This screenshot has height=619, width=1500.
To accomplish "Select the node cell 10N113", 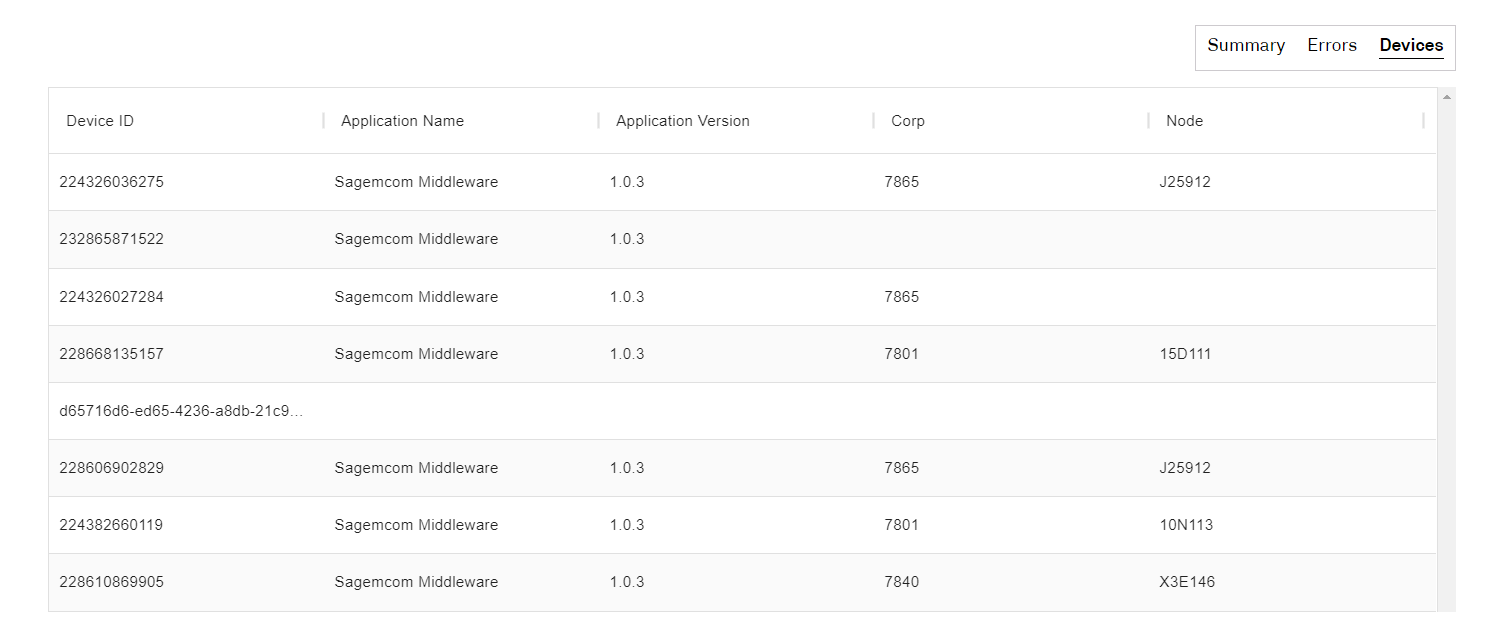I will [1186, 525].
